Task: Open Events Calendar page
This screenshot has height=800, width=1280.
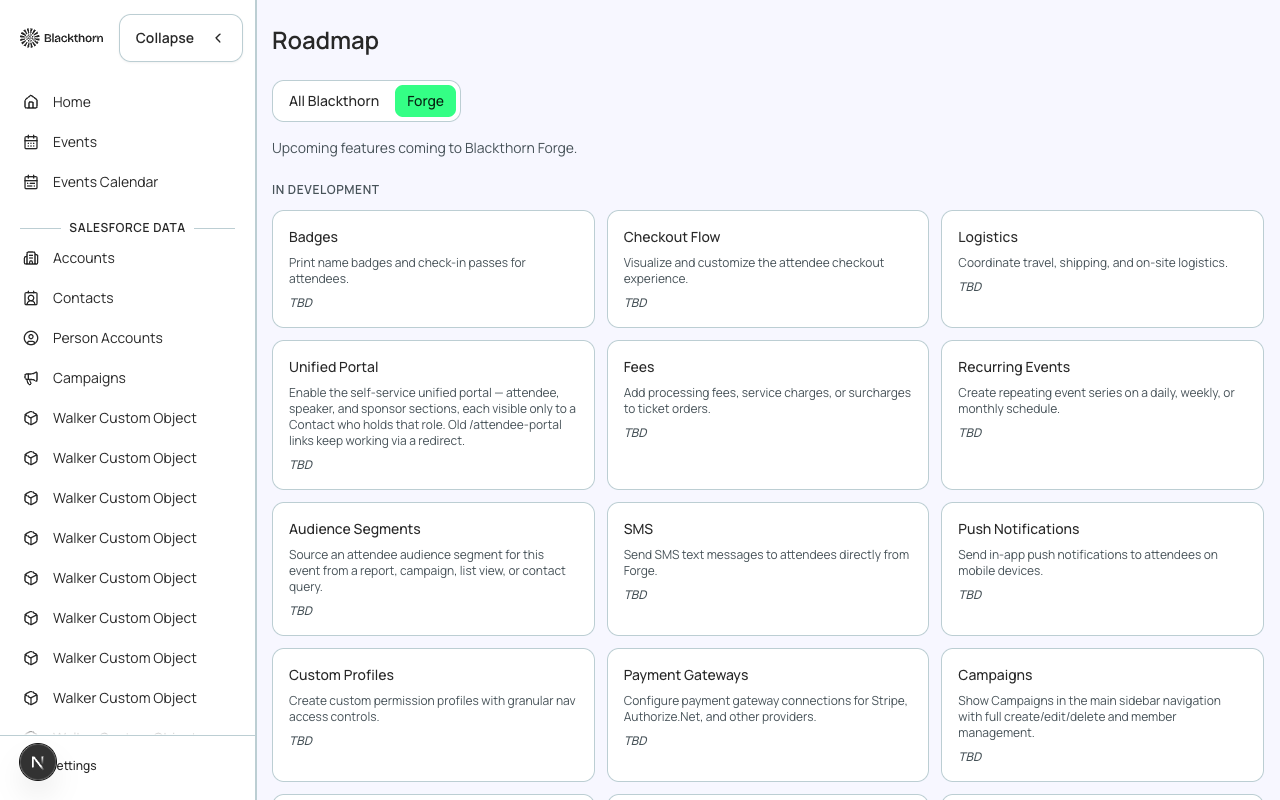Action: (x=127, y=182)
